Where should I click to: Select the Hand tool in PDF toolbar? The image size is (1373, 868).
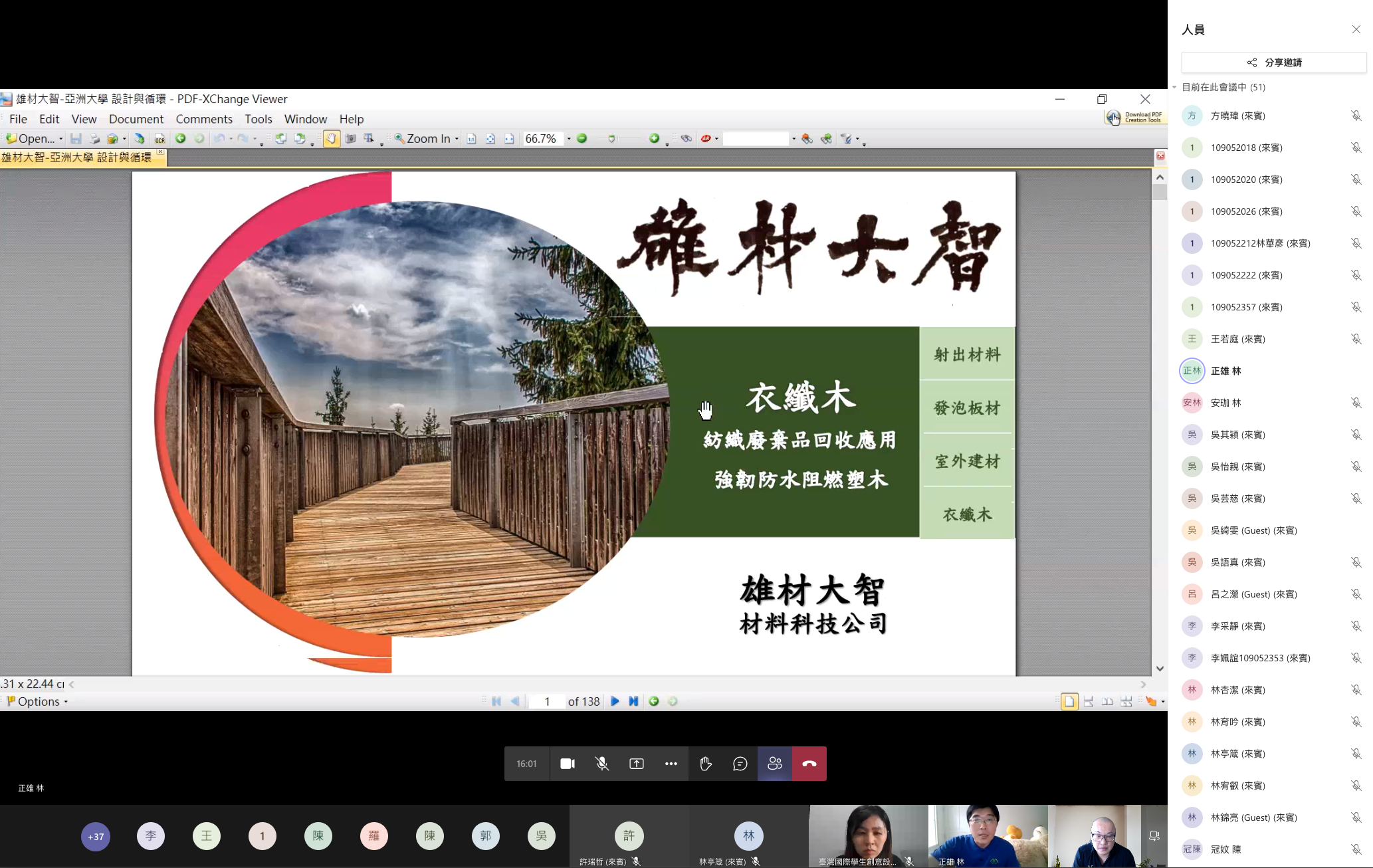tap(331, 138)
